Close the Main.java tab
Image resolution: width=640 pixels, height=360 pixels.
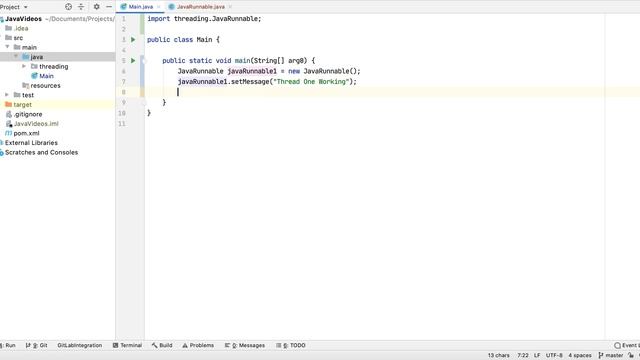pyautogui.click(x=159, y=7)
